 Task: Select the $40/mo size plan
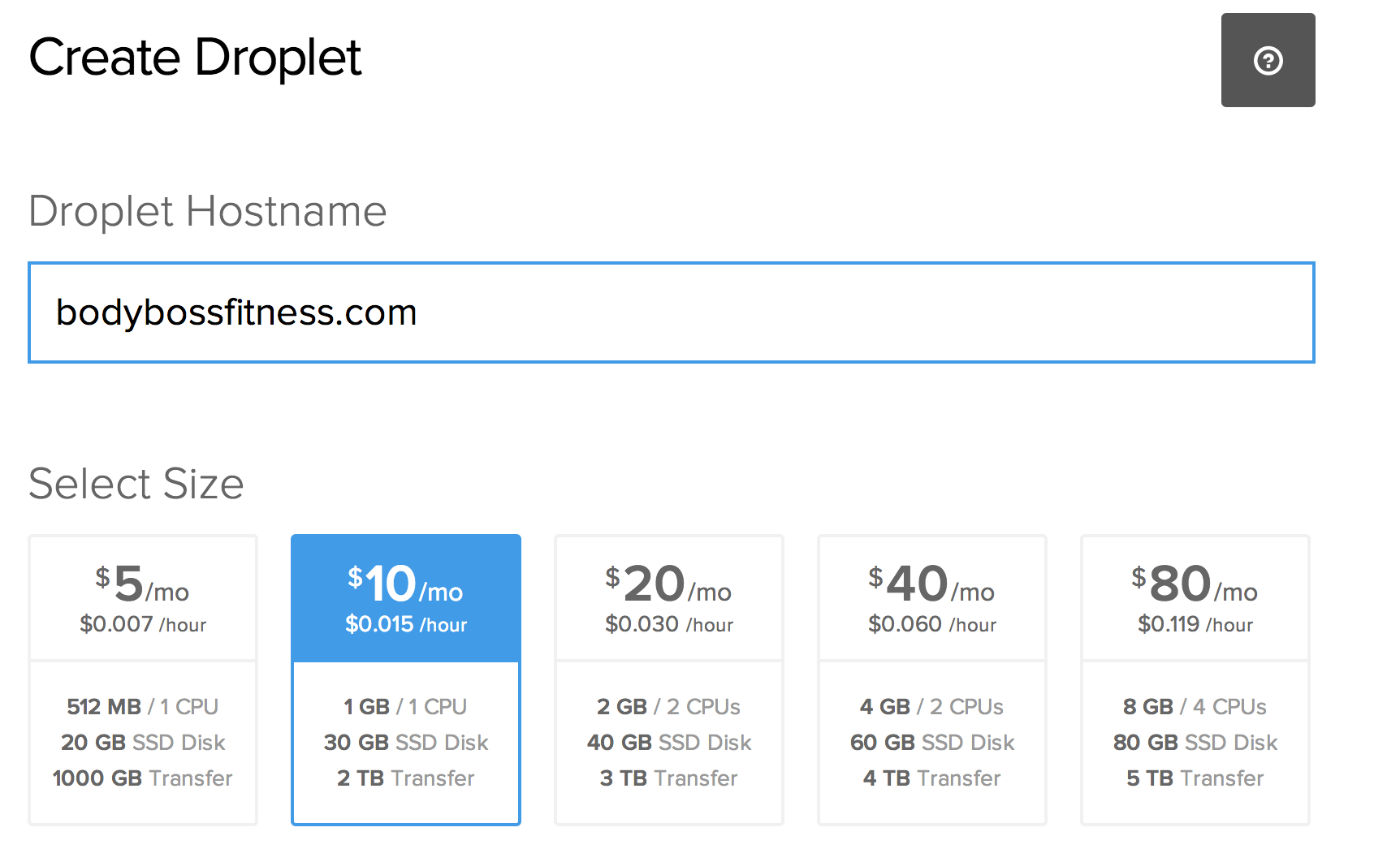click(932, 680)
